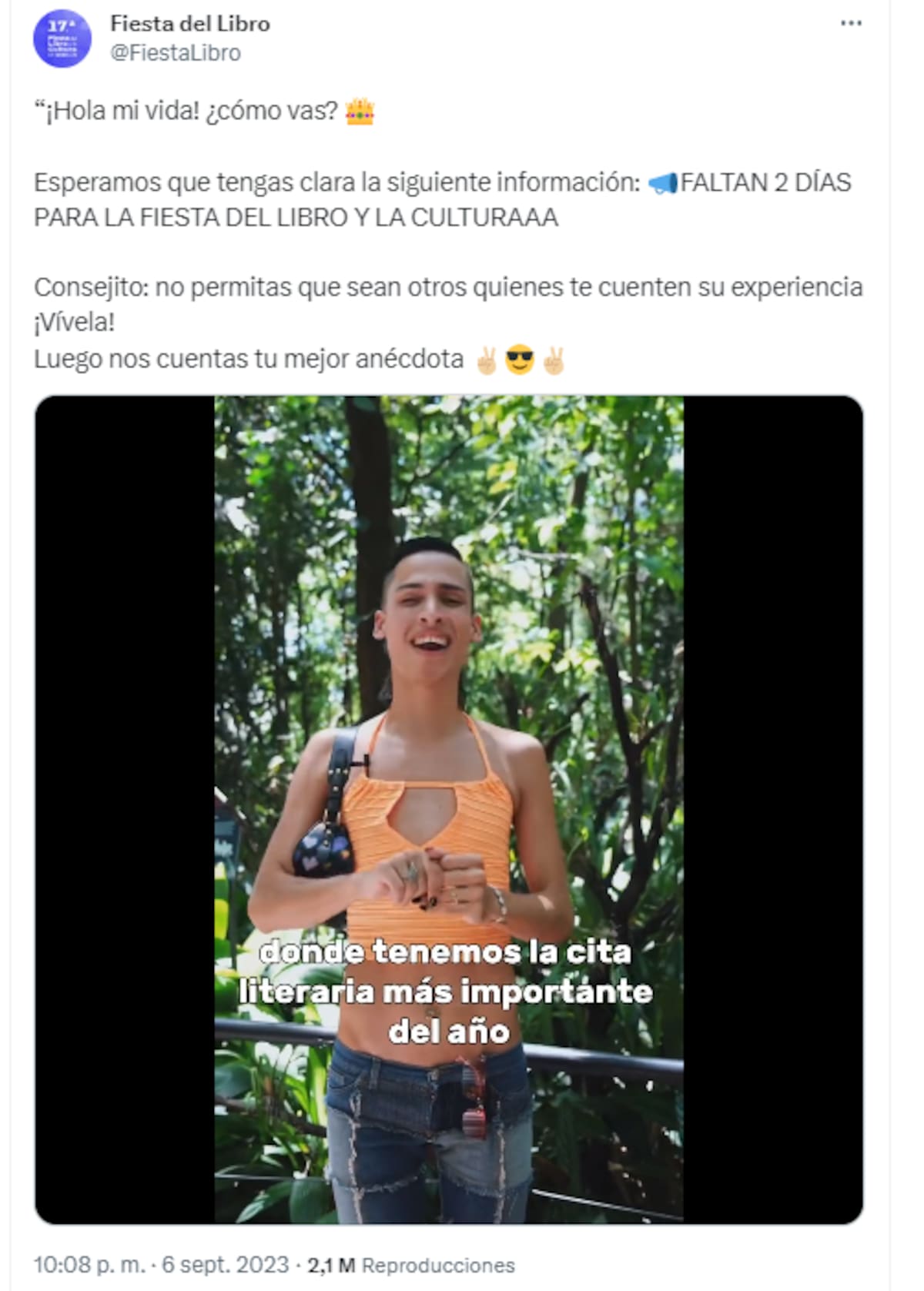Click the PARA LA FIESTA DEL LIBRO line
The height and width of the screenshot is (1291, 924).
pyautogui.click(x=296, y=218)
